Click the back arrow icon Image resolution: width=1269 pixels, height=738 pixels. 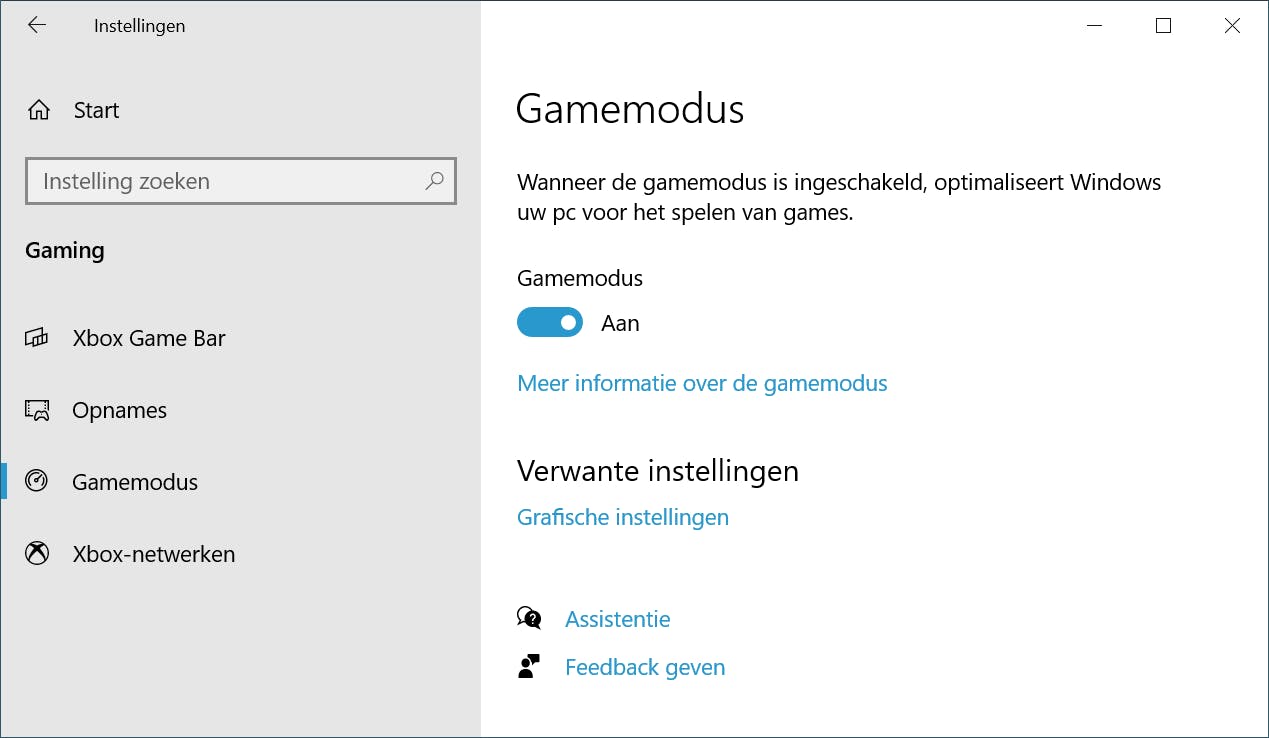pos(37,25)
